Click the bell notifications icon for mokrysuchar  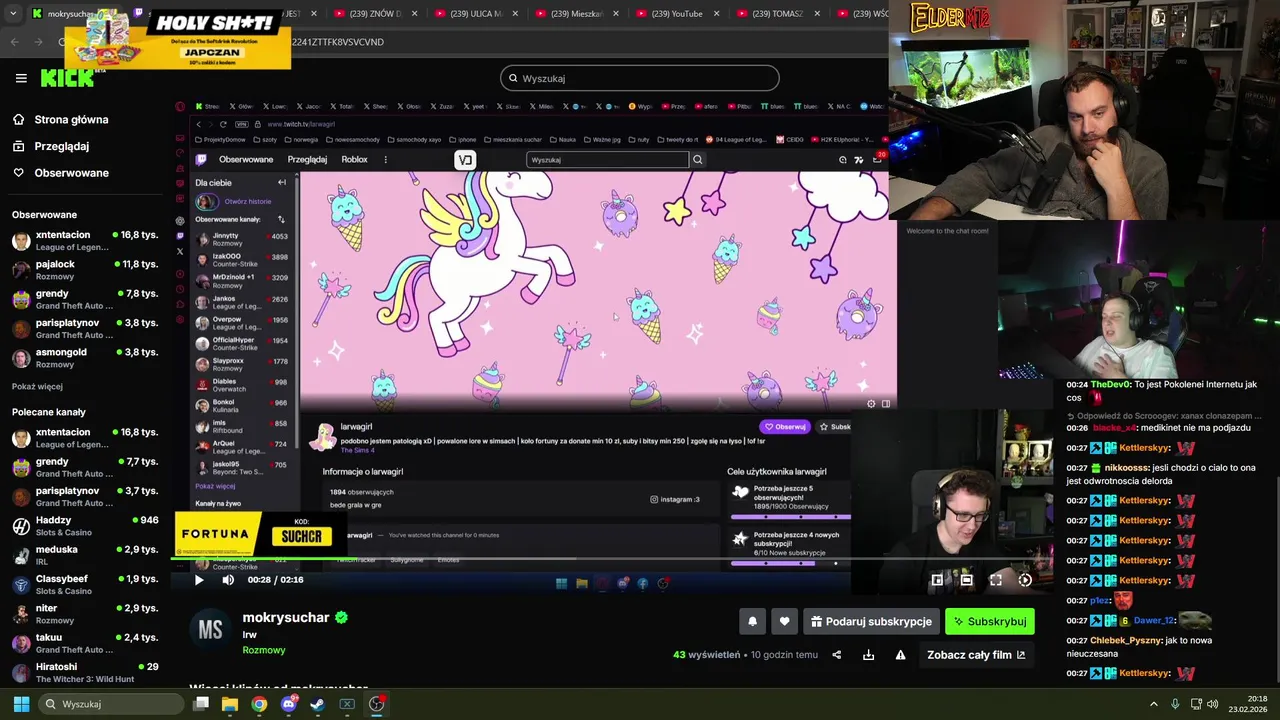click(x=752, y=621)
